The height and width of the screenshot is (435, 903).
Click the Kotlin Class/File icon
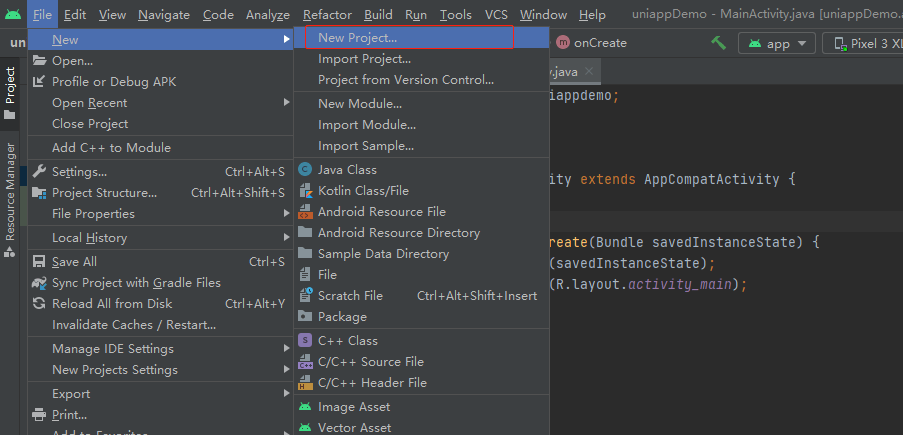coord(305,191)
